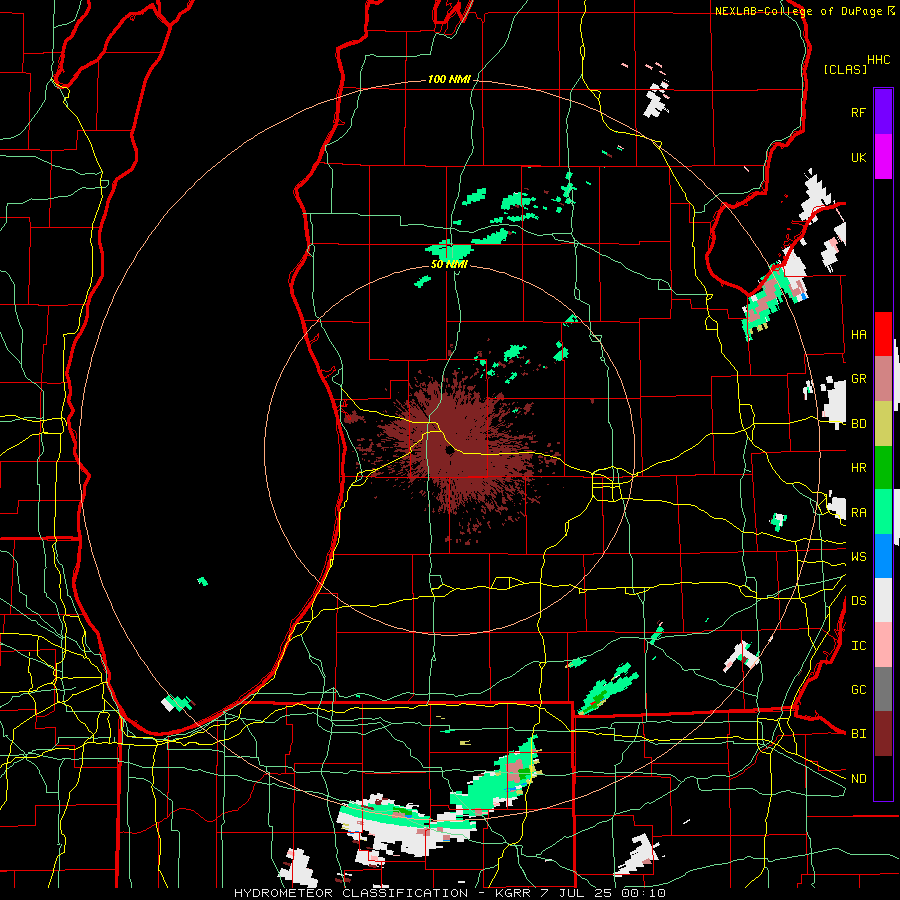Click the 'IC' legend label

point(858,645)
